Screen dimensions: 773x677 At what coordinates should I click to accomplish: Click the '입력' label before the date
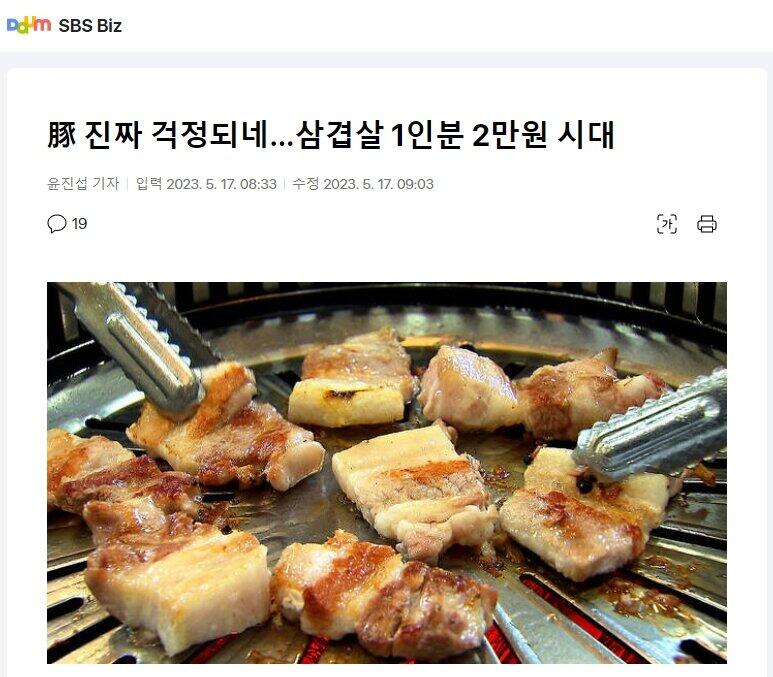[x=148, y=183]
